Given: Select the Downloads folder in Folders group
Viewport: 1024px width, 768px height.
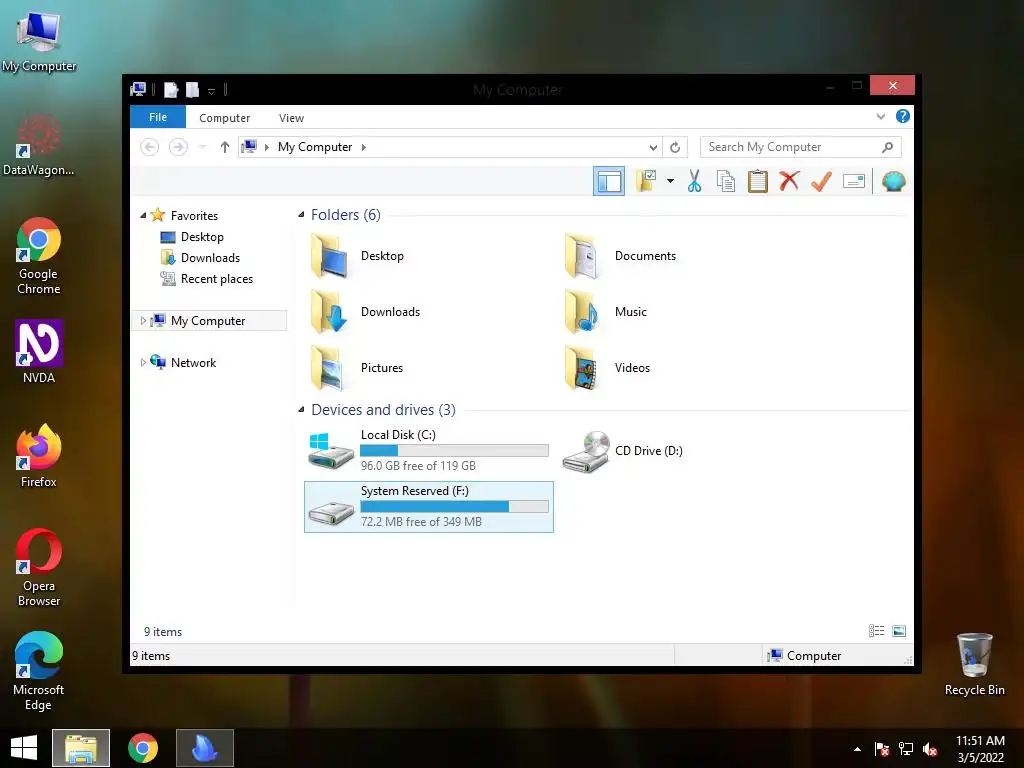Looking at the screenshot, I should [365, 312].
